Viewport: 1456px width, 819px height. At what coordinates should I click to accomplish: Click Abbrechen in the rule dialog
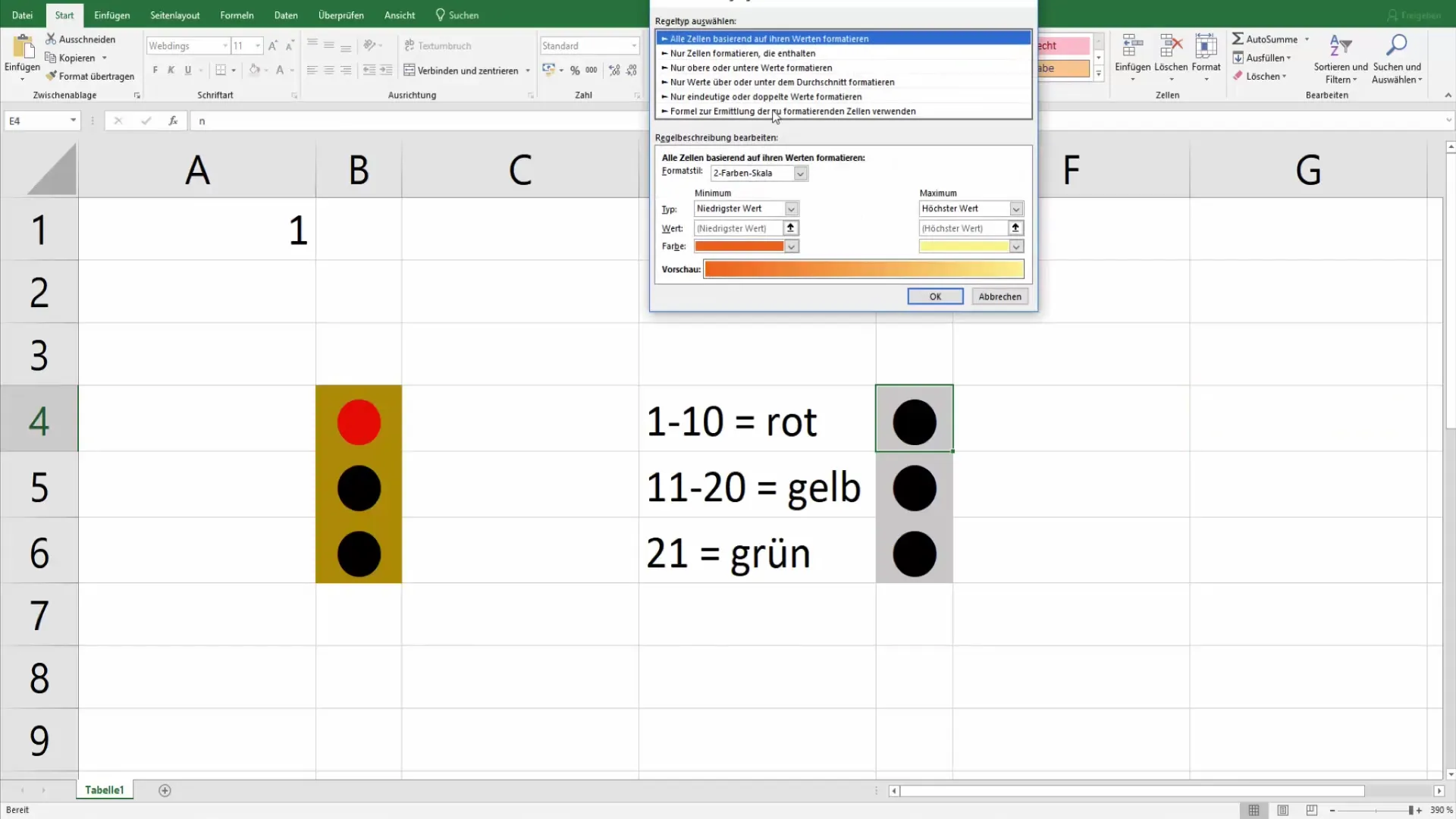pos(999,297)
